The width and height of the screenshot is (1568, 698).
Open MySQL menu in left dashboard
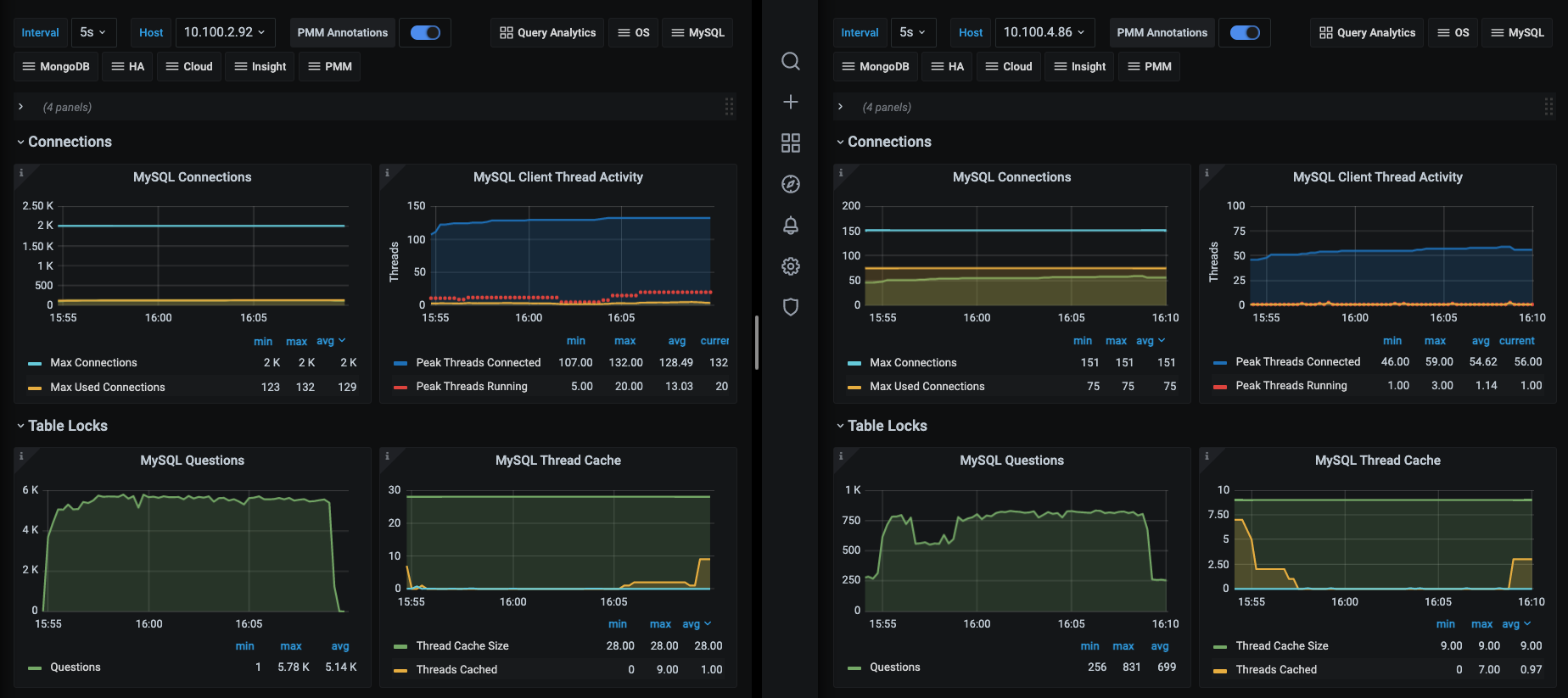click(697, 32)
